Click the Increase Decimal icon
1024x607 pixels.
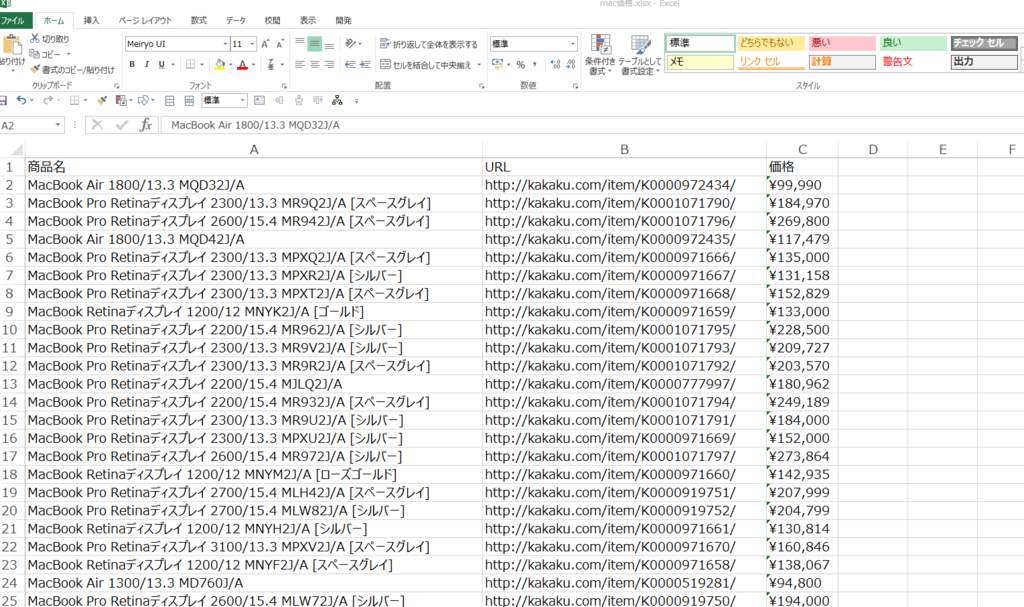[x=555, y=64]
